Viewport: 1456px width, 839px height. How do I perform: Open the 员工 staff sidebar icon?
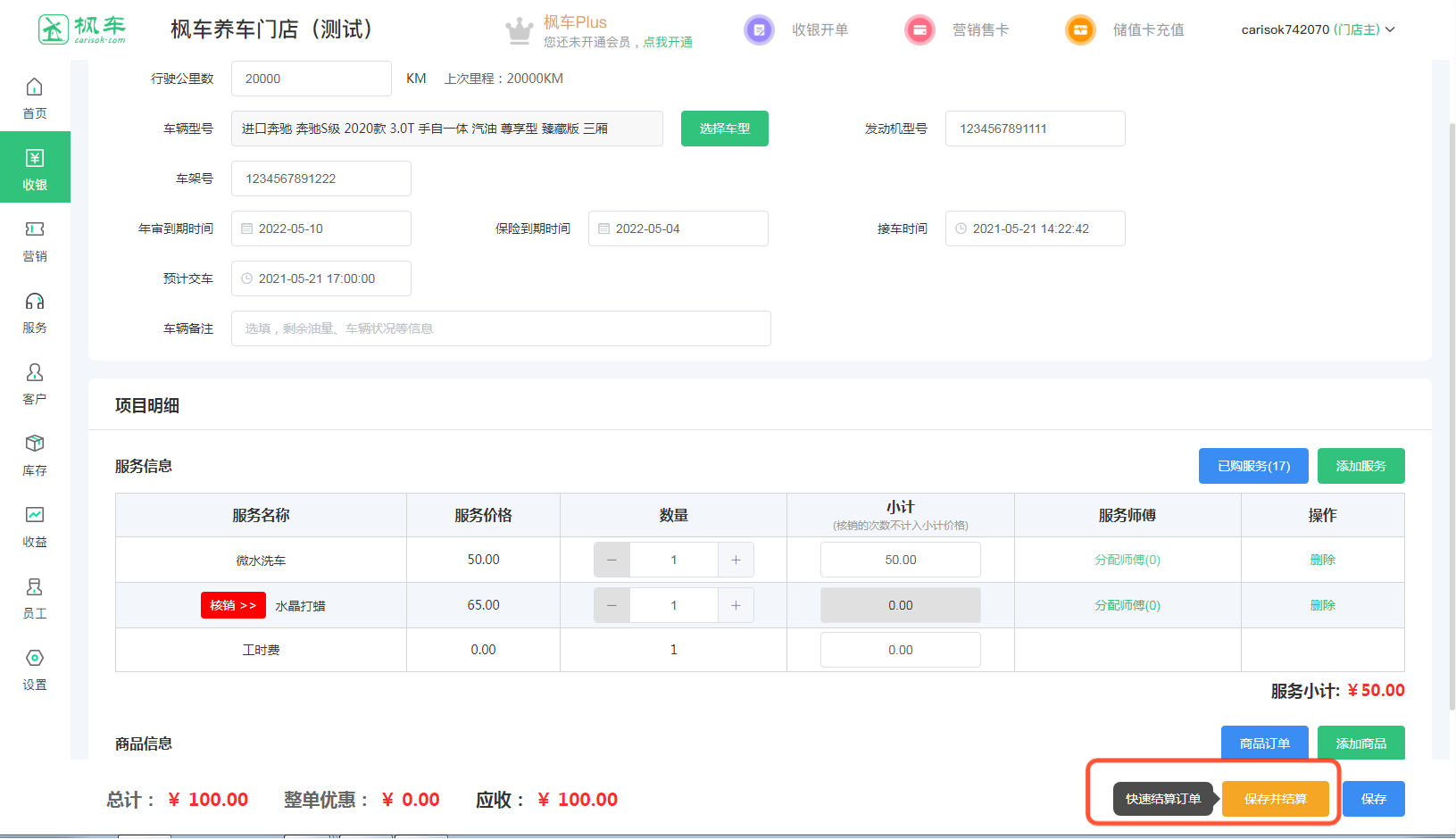pos(34,587)
